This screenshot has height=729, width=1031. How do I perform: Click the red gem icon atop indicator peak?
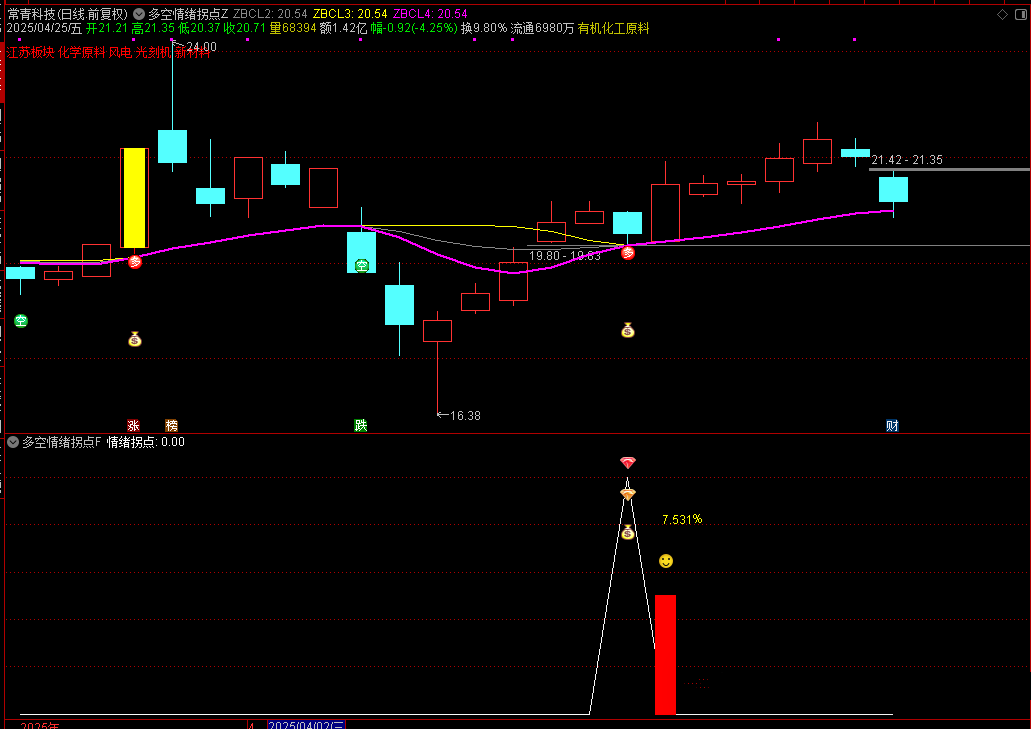(x=627, y=463)
